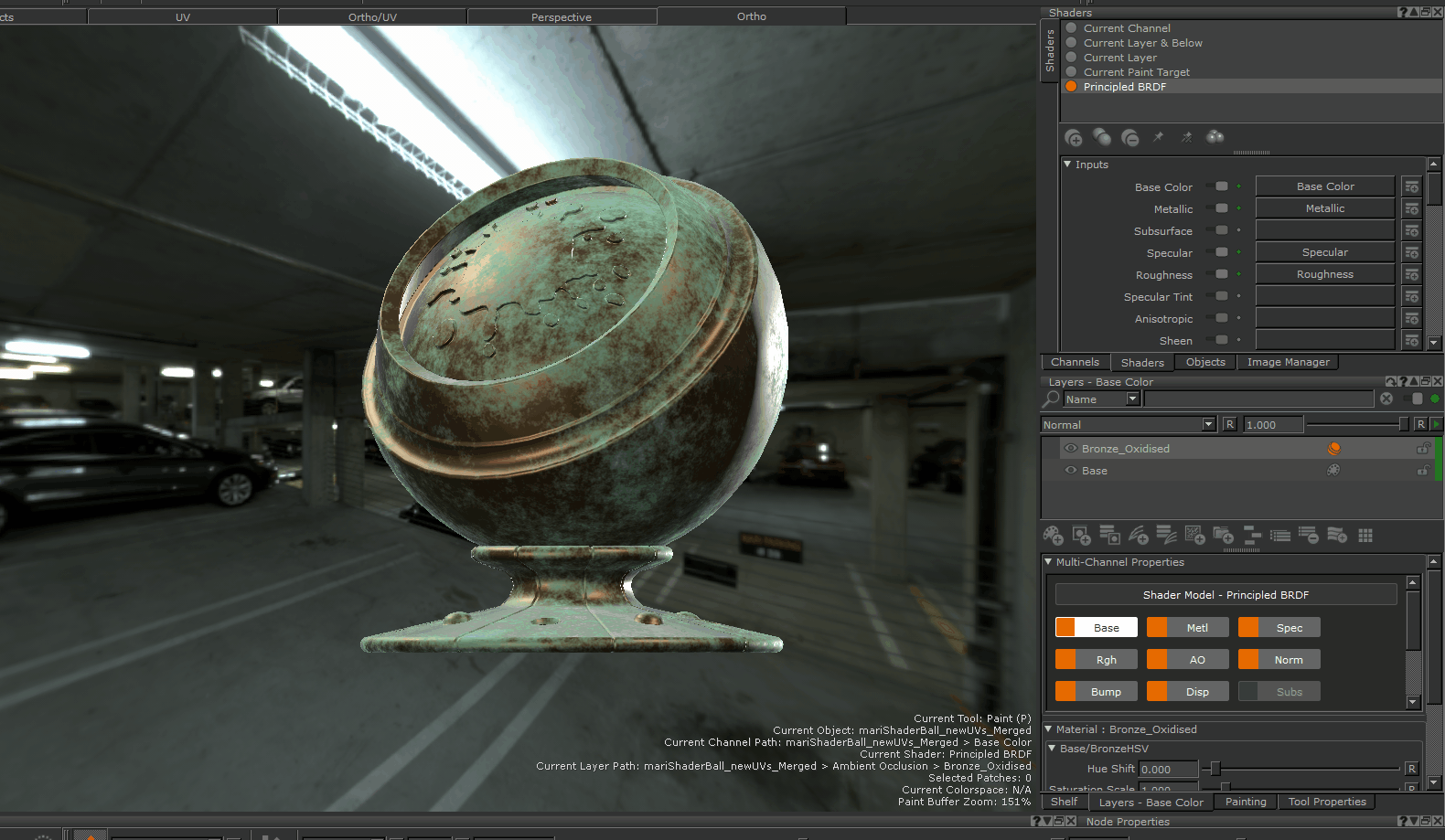Collapse the Inputs section
The image size is (1445, 840).
tap(1067, 165)
